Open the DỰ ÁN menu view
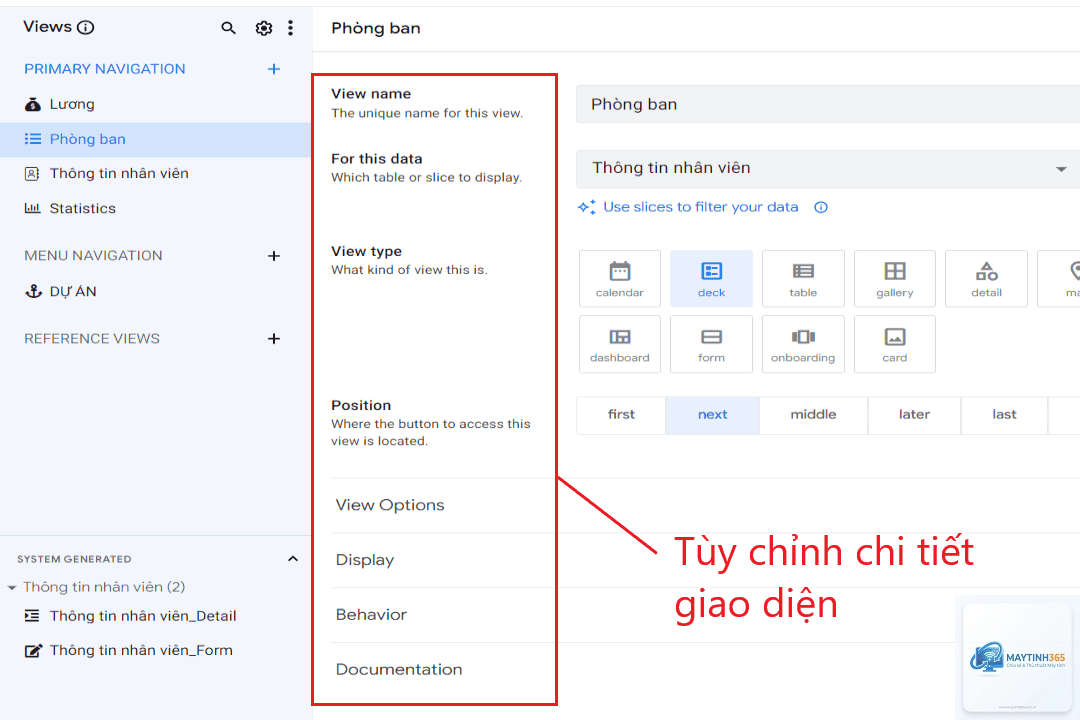The height and width of the screenshot is (720, 1080). [x=156, y=291]
